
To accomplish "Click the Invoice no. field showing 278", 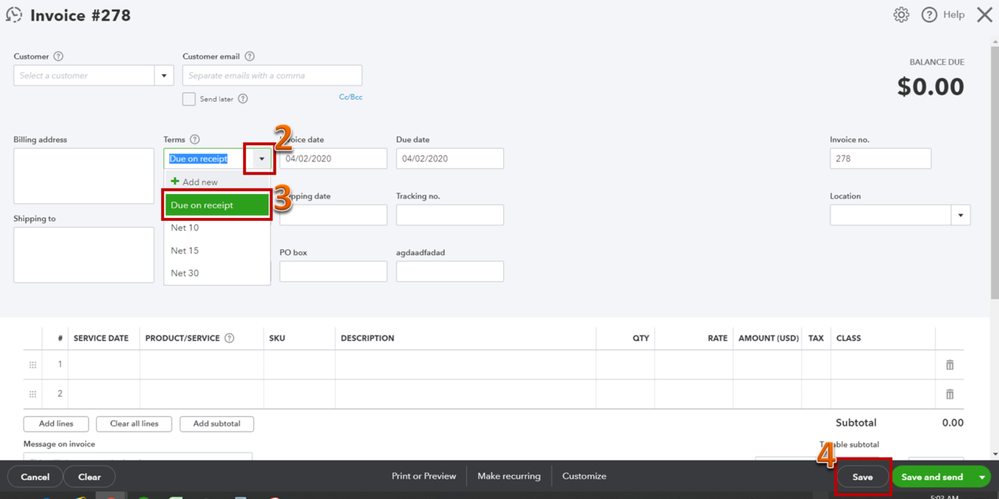I will point(880,159).
